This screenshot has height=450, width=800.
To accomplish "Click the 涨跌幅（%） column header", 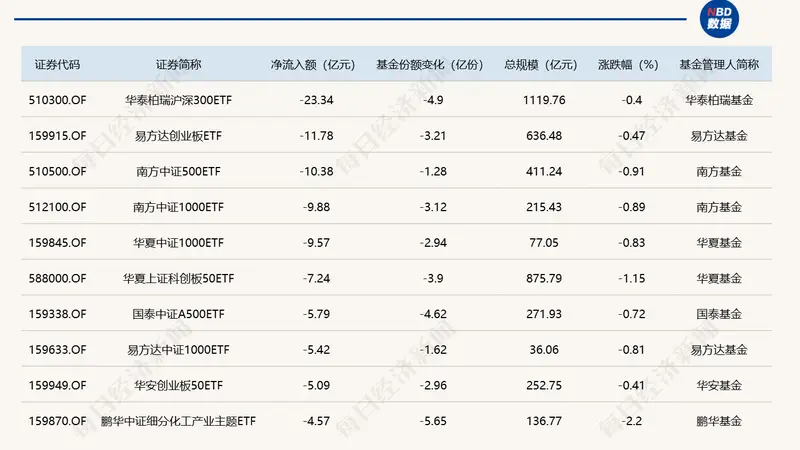I will [628, 65].
